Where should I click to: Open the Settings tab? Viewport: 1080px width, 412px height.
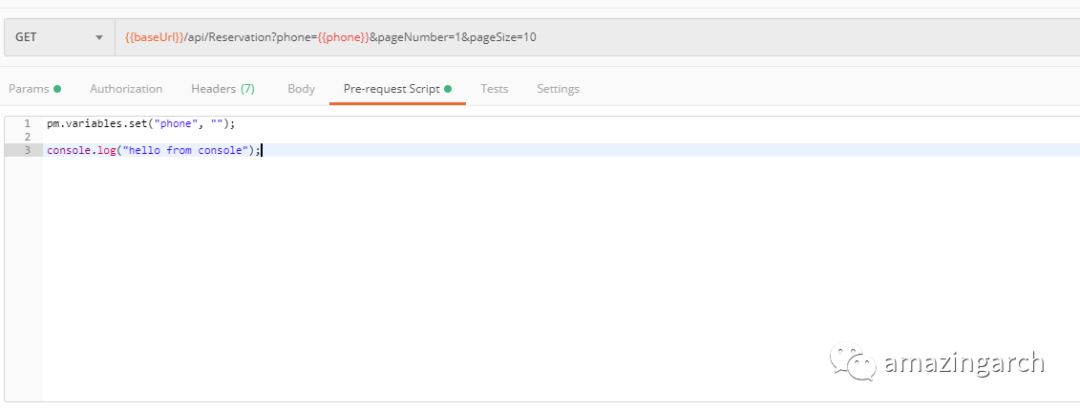coord(558,89)
